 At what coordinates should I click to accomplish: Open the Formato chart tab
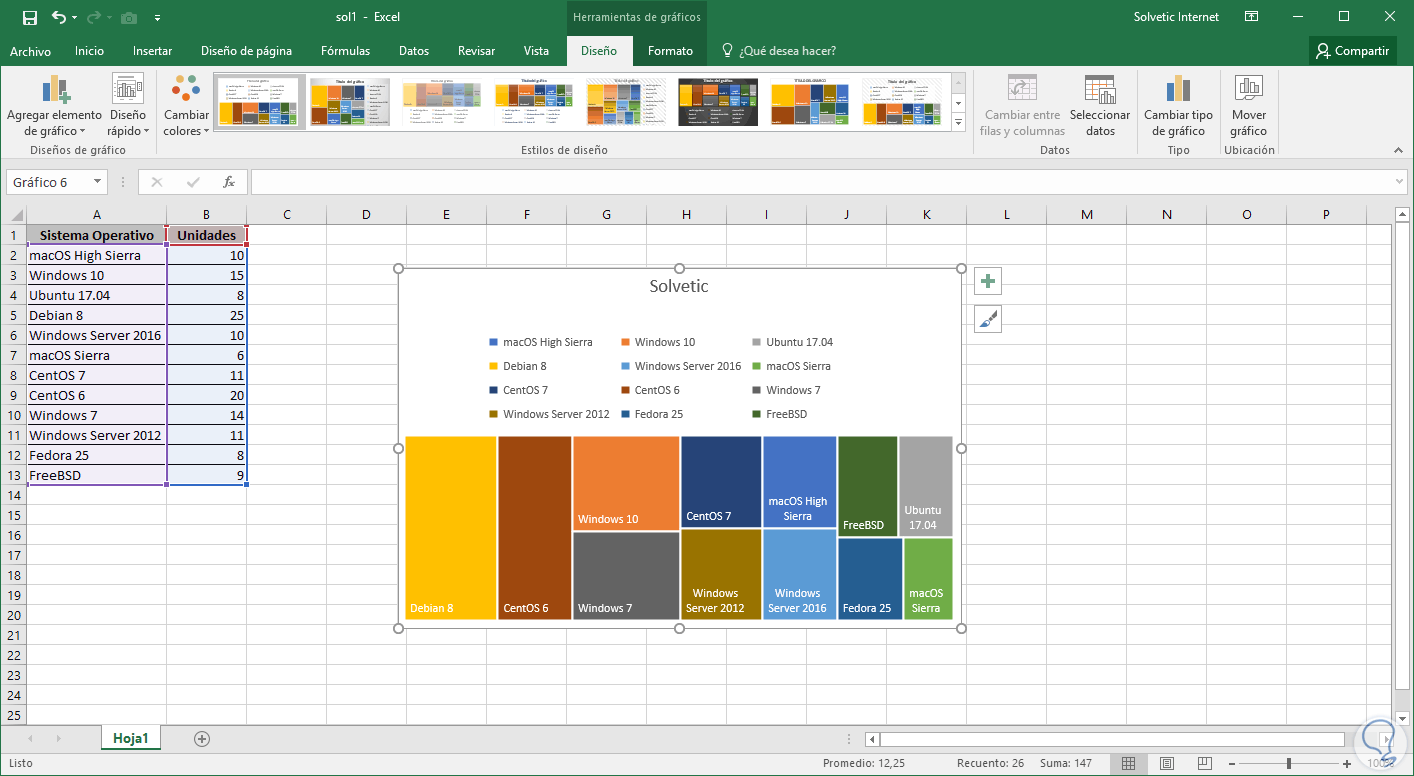(x=670, y=51)
